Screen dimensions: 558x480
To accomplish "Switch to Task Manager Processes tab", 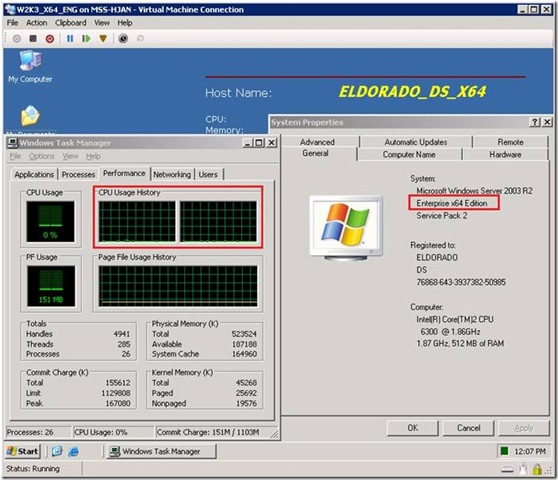I will pos(78,174).
